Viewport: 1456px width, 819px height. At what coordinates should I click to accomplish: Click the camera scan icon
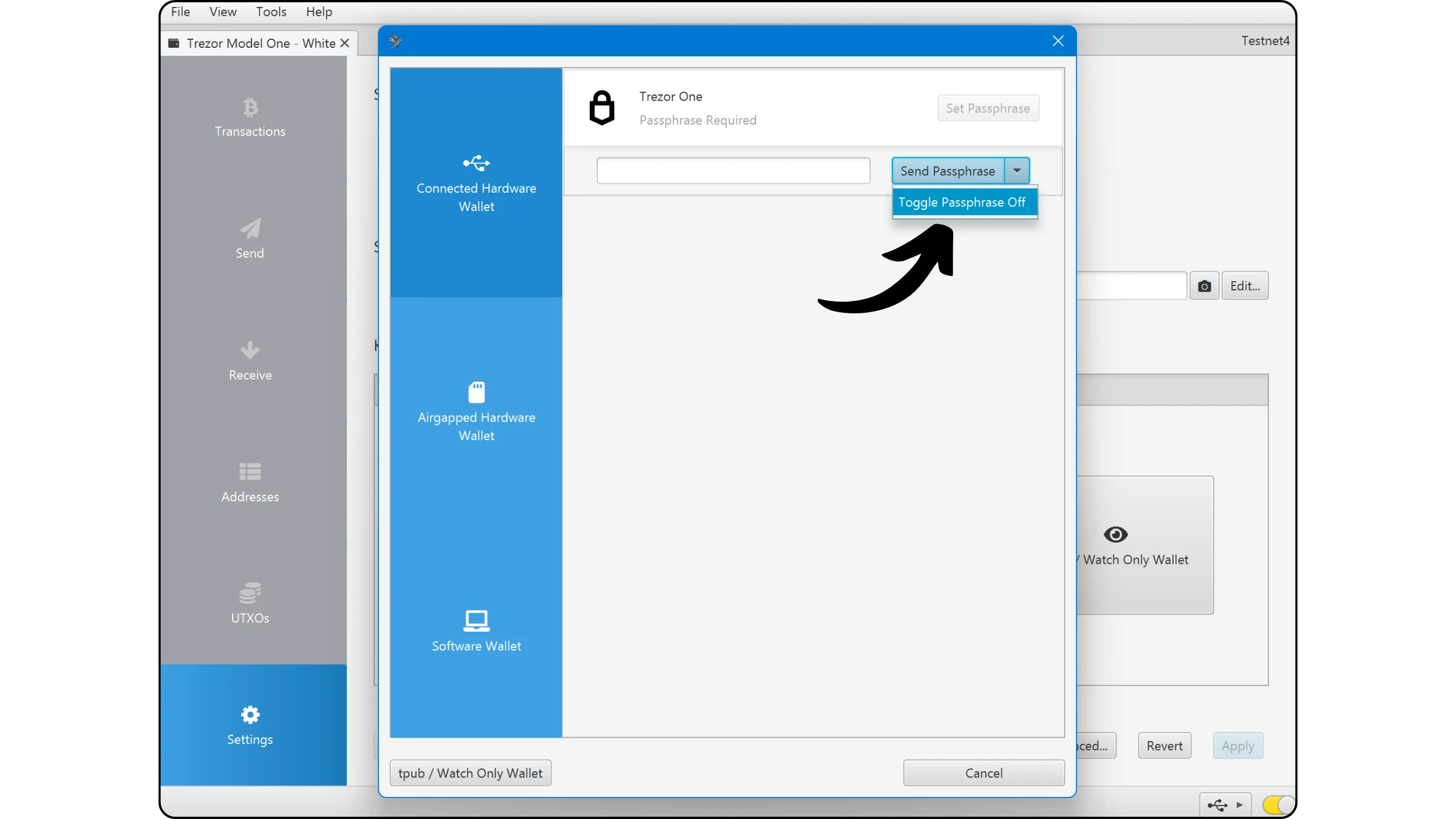point(1204,286)
